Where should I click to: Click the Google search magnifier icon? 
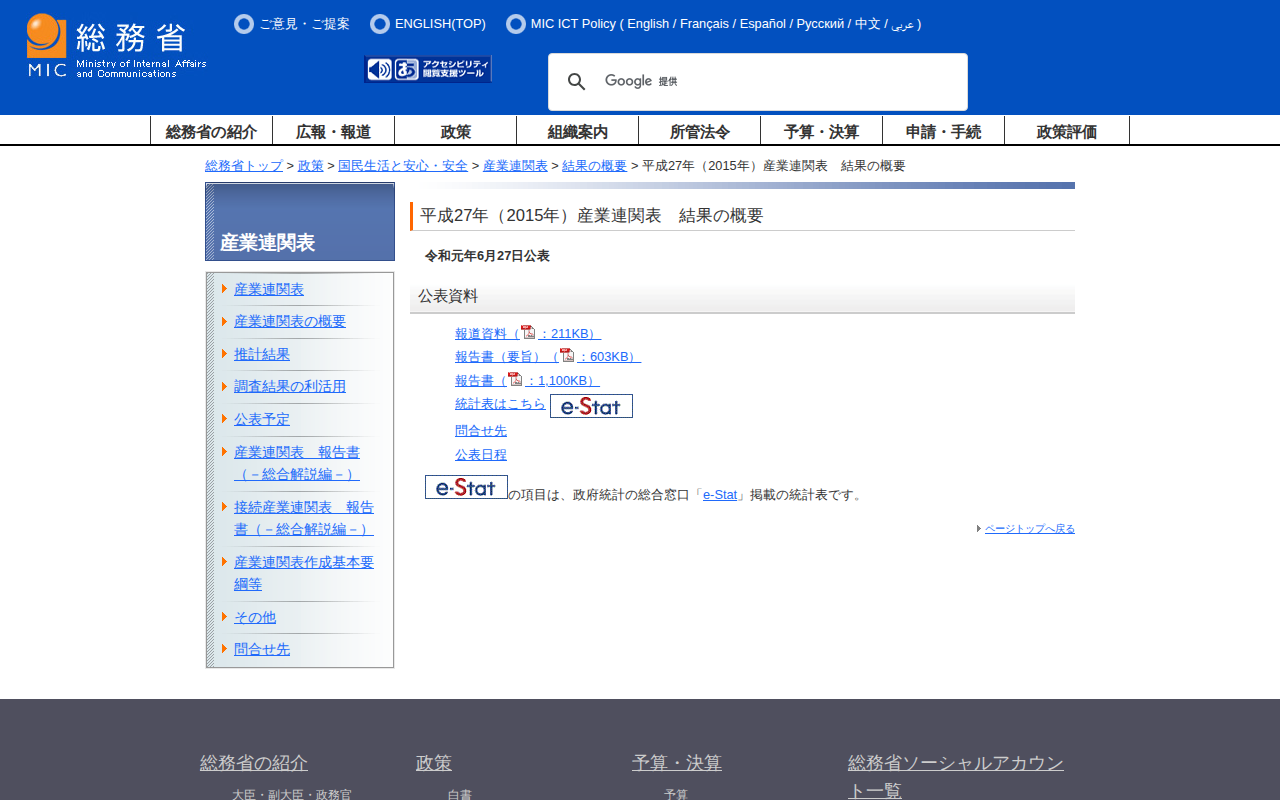576,82
